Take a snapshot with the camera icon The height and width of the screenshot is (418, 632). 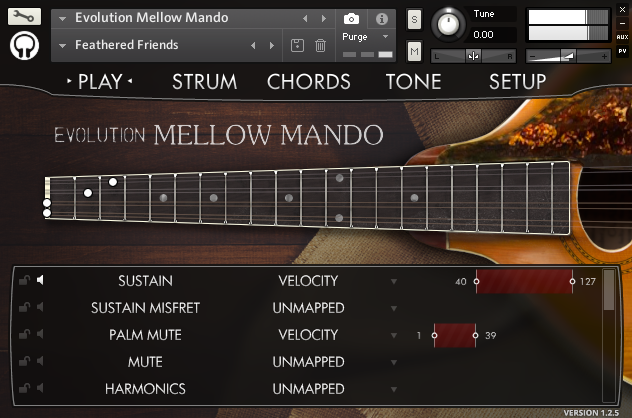pyautogui.click(x=352, y=18)
